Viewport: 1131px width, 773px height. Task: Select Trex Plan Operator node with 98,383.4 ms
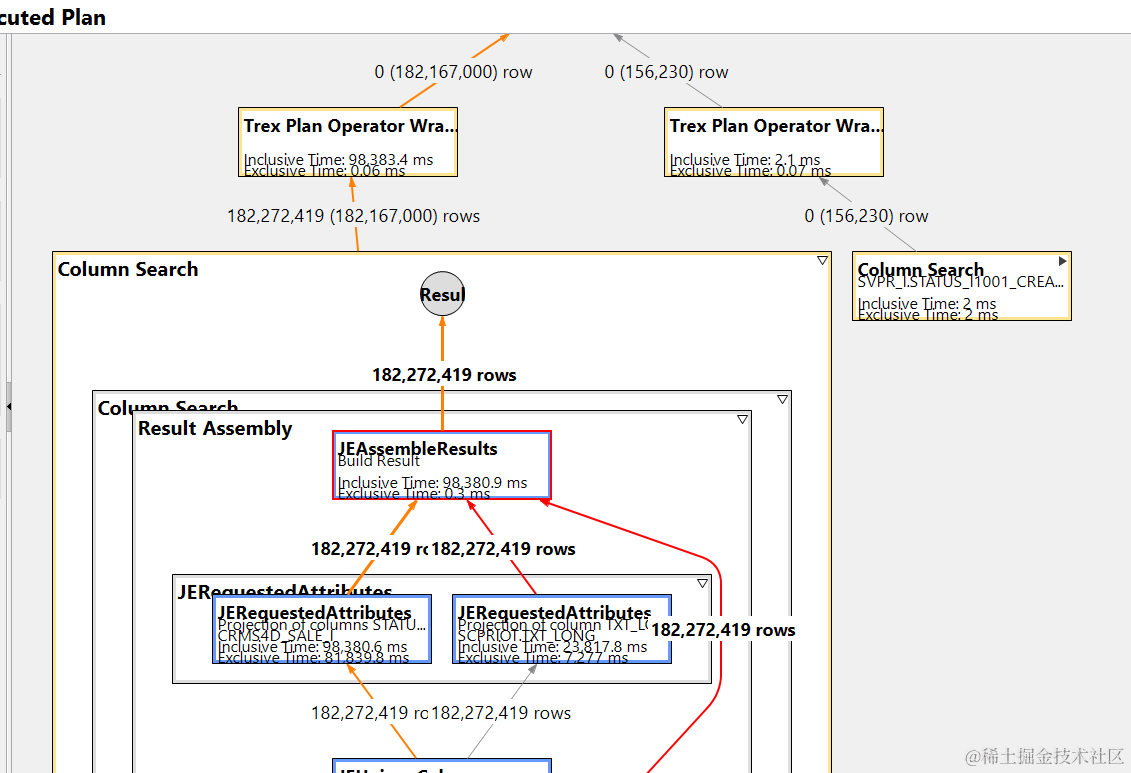pyautogui.click(x=348, y=142)
